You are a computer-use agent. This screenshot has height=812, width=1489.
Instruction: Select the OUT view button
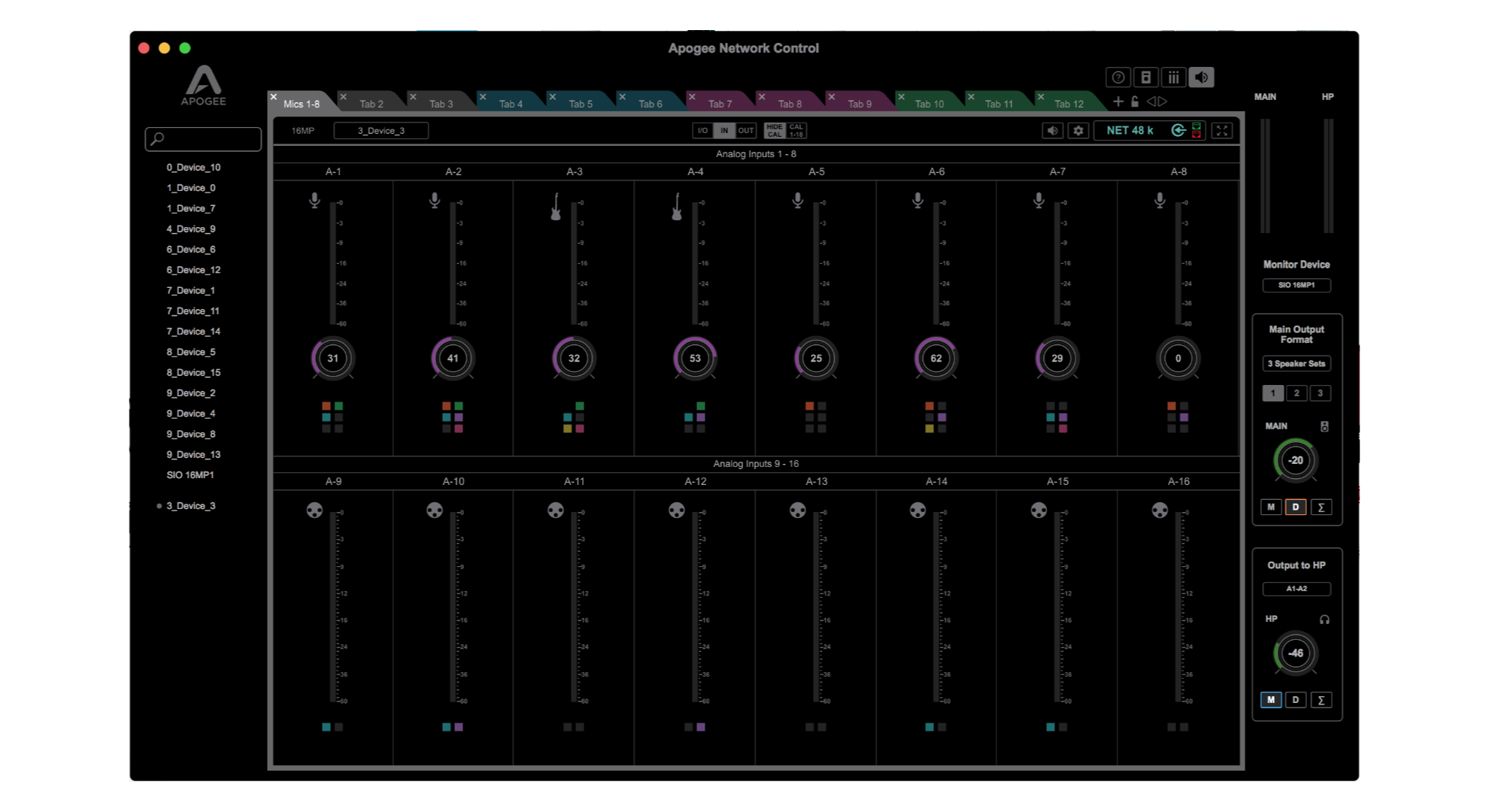[x=746, y=131]
